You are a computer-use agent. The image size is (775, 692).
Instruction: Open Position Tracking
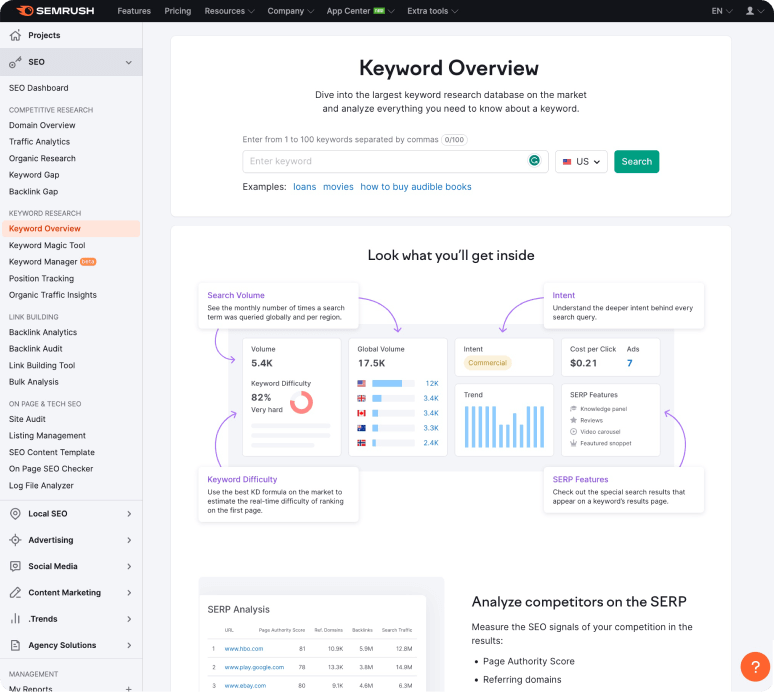pyautogui.click(x=42, y=278)
